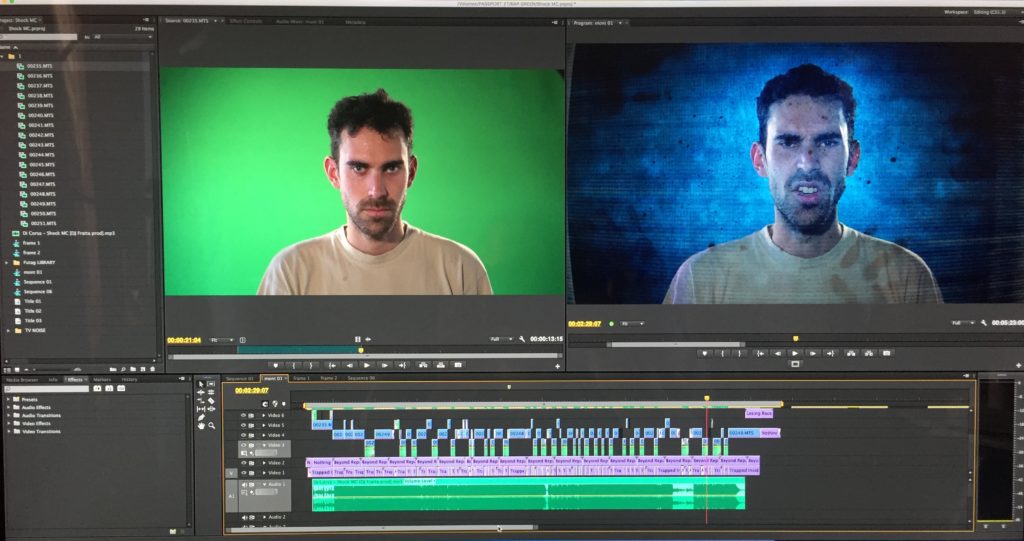Open Sequence 01 timeline tab
Viewport: 1024px width, 541px height.
pos(240,378)
